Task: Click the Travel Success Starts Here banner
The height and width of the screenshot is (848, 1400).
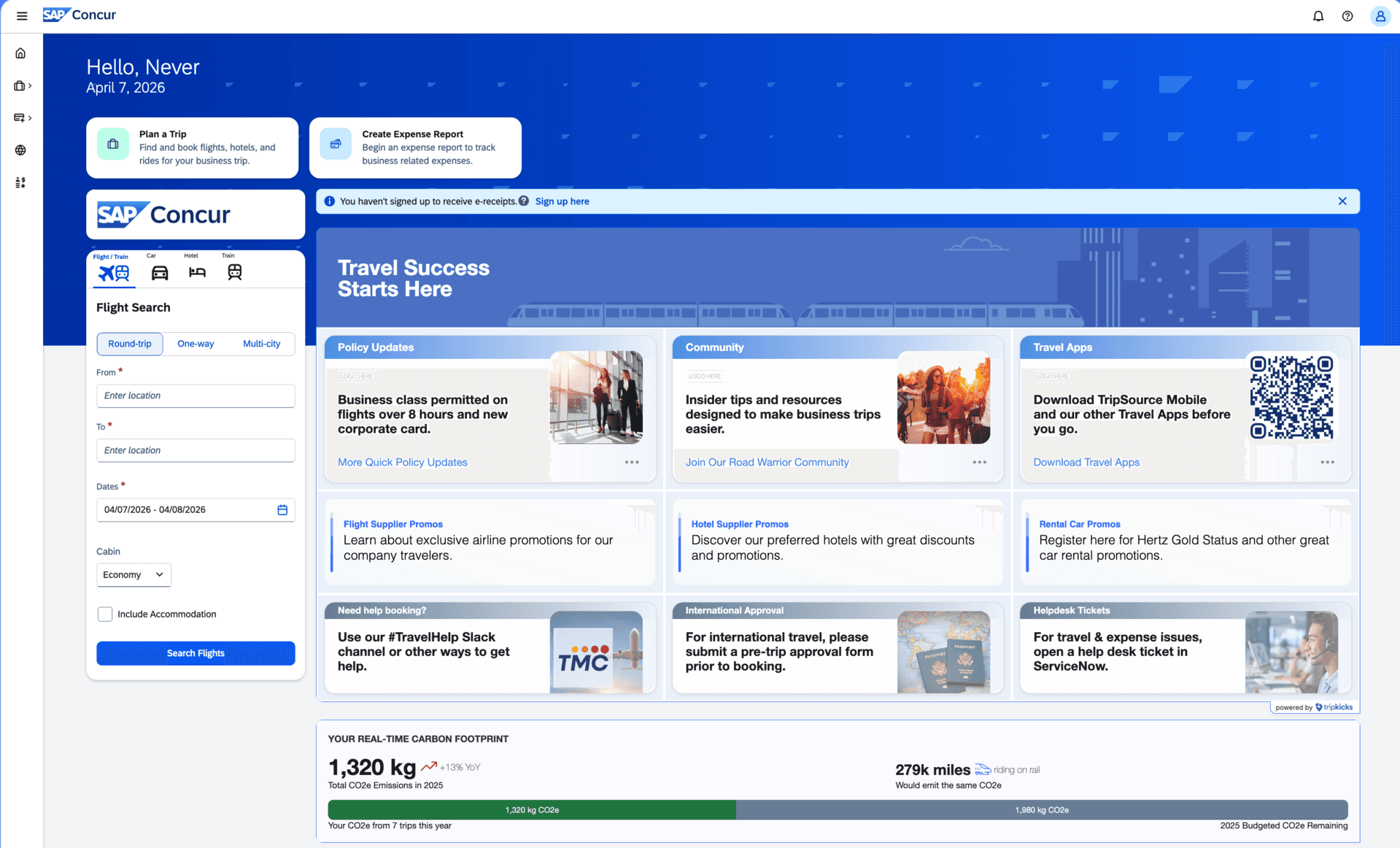Action: tap(838, 277)
